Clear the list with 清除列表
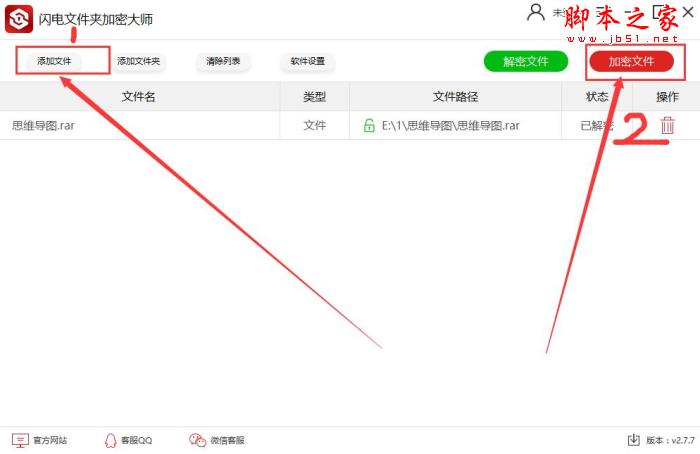This screenshot has width=700, height=454. pos(223,61)
